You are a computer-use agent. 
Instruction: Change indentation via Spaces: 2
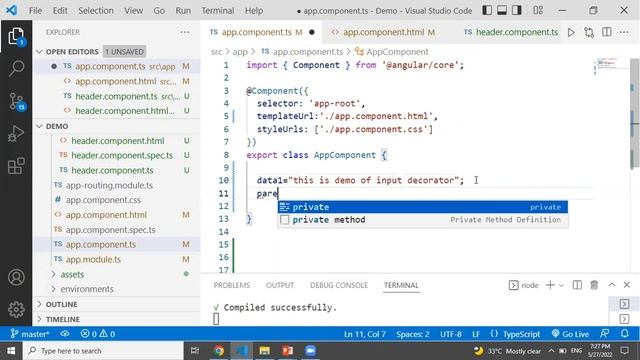pos(413,334)
